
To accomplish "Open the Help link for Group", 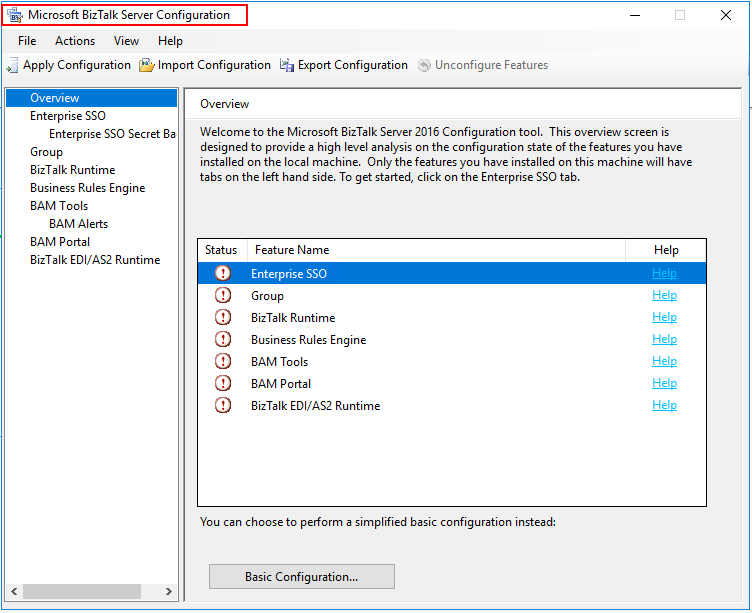I will (x=664, y=295).
